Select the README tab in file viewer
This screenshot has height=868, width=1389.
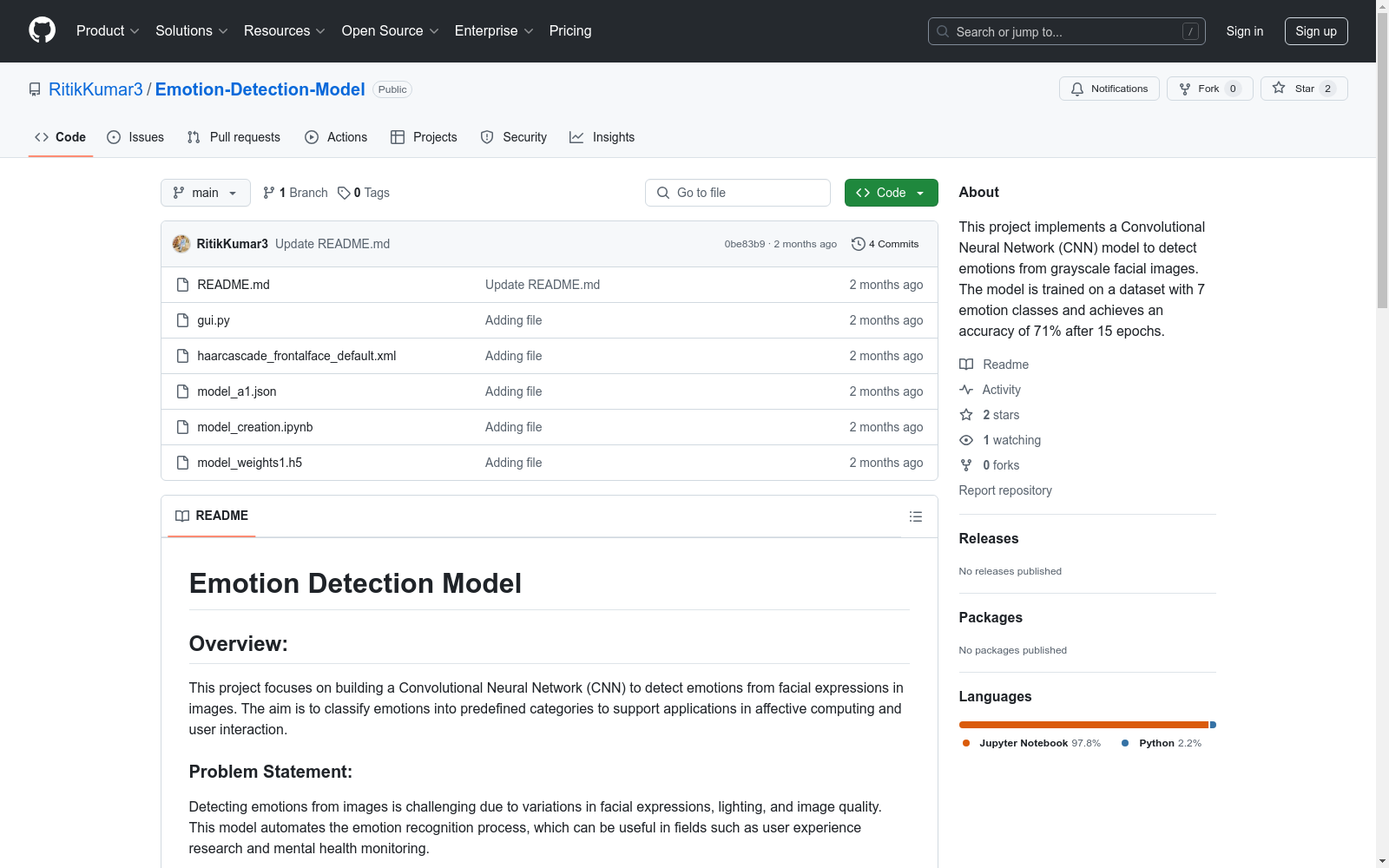point(212,516)
